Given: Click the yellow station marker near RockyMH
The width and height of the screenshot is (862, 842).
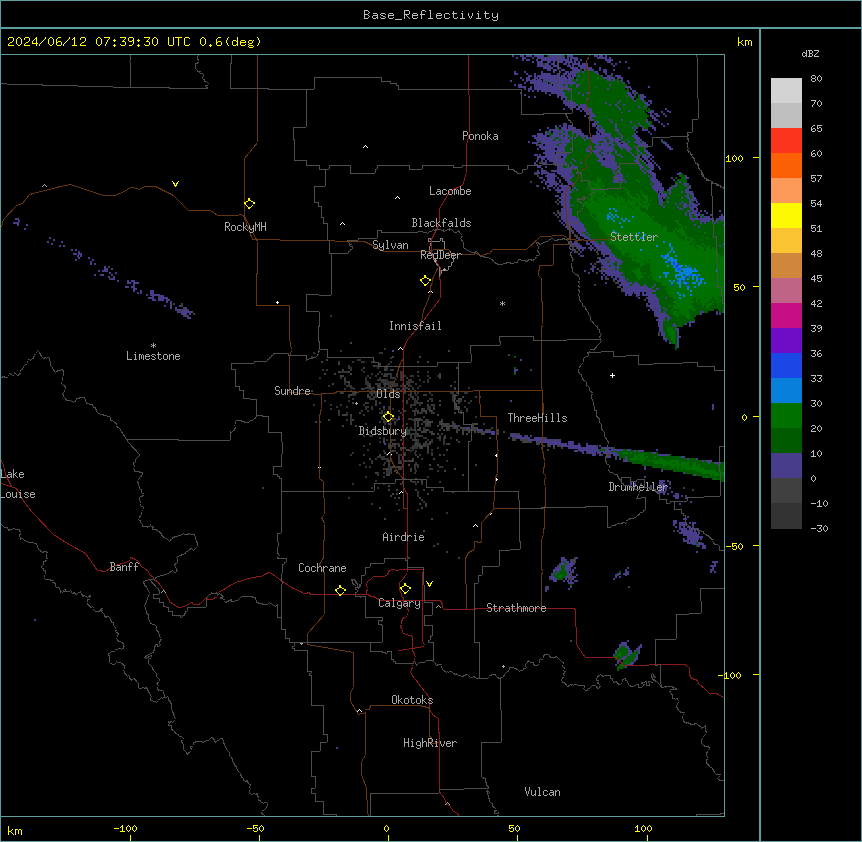Looking at the screenshot, I should point(250,204).
